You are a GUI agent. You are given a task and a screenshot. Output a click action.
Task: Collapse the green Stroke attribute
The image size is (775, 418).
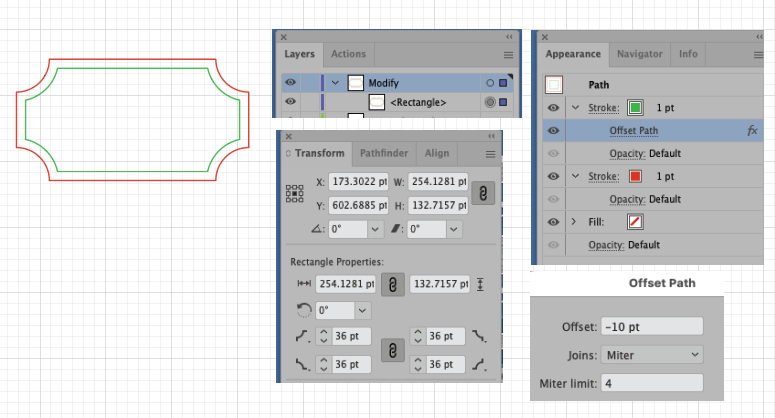[575, 107]
